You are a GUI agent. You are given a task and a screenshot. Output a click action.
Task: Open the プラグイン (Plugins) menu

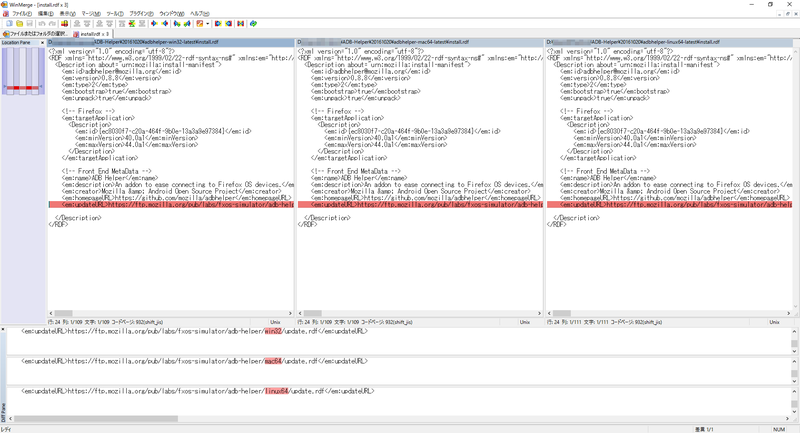[x=141, y=14]
